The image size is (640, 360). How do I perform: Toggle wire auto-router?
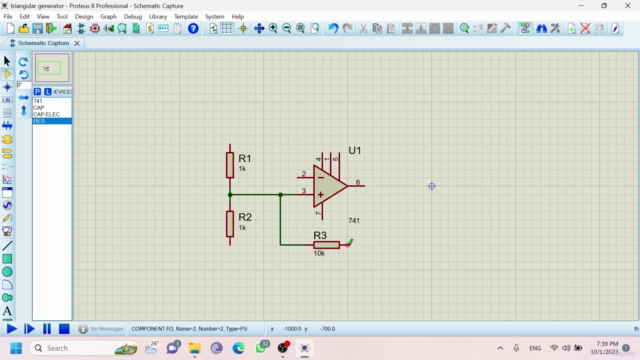[525, 28]
